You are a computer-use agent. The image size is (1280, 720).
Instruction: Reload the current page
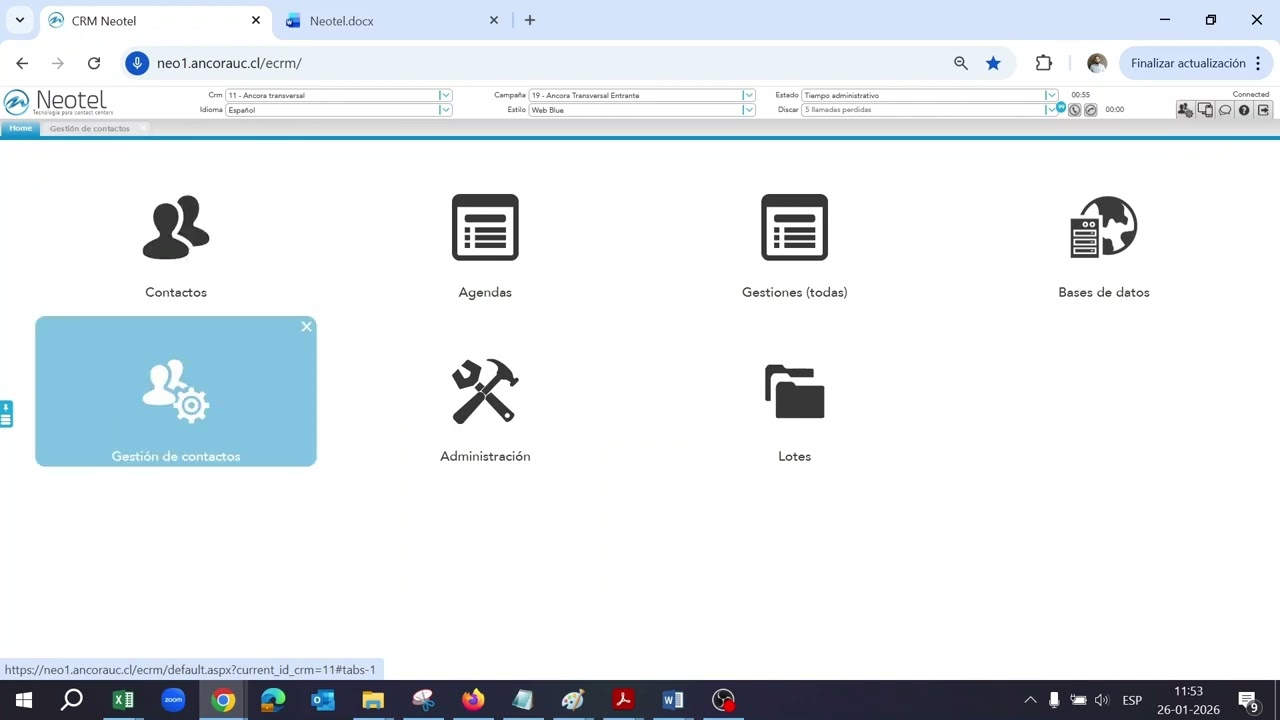point(94,63)
